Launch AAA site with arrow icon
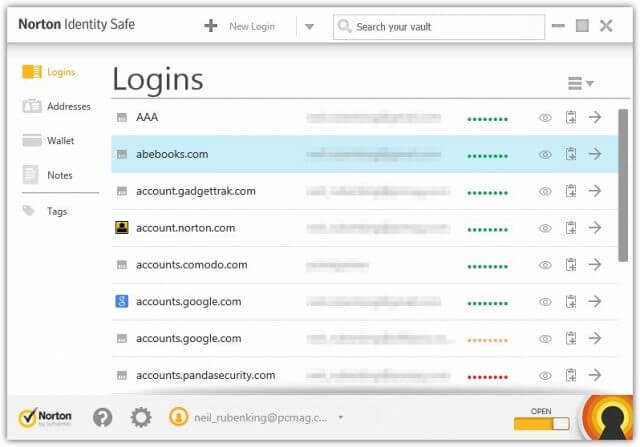This screenshot has height=447, width=640. point(595,117)
